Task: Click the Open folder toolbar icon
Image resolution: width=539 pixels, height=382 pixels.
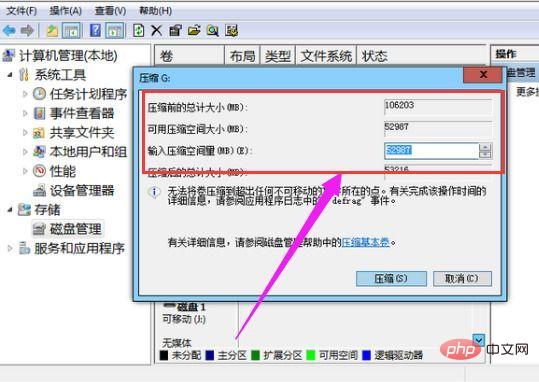Action: click(x=194, y=31)
